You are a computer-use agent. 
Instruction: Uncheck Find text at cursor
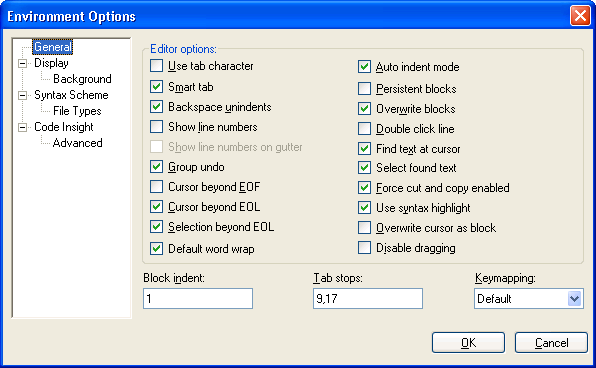tap(364, 149)
